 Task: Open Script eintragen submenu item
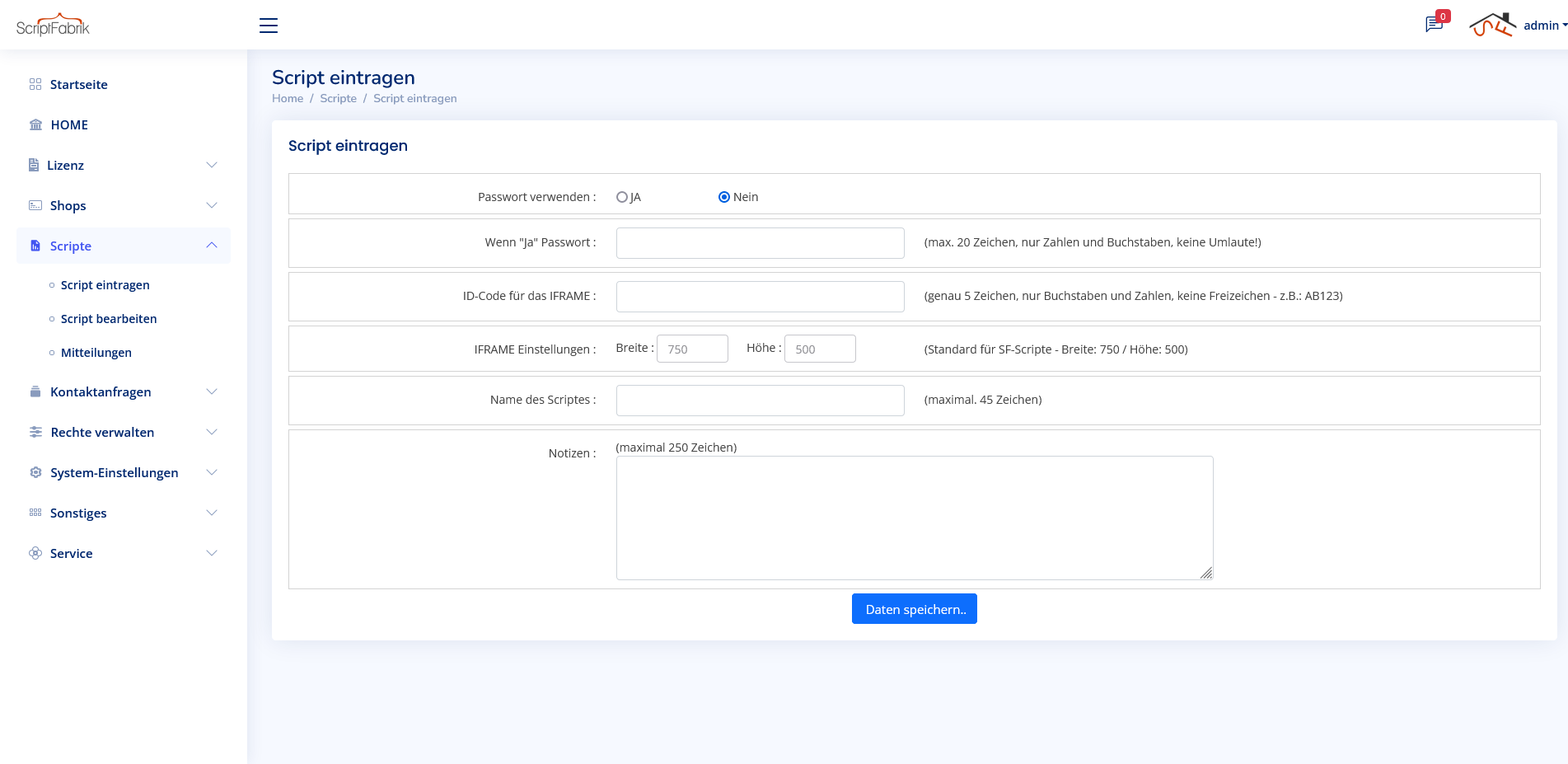click(105, 285)
